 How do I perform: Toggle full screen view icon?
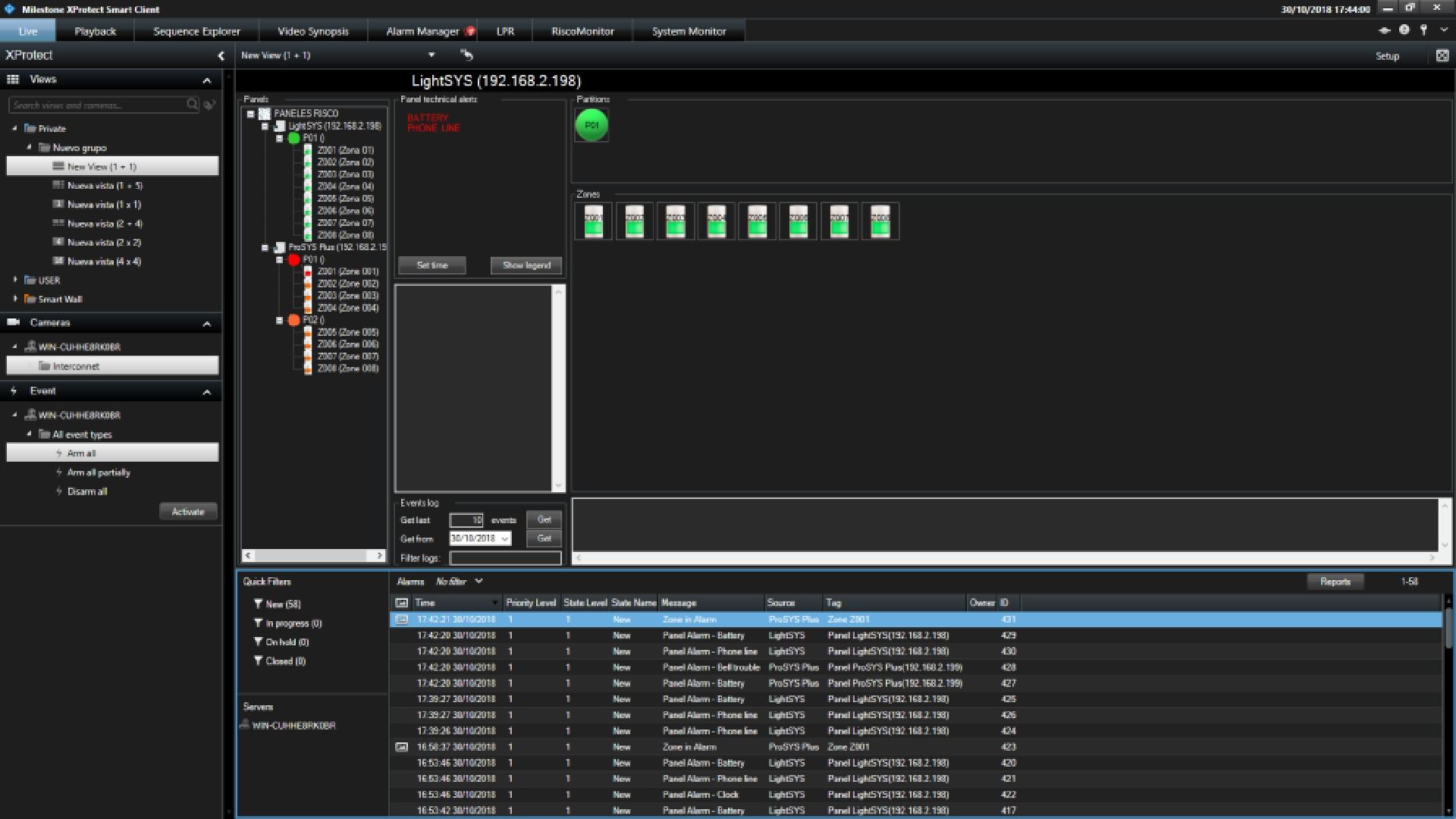[x=1442, y=55]
